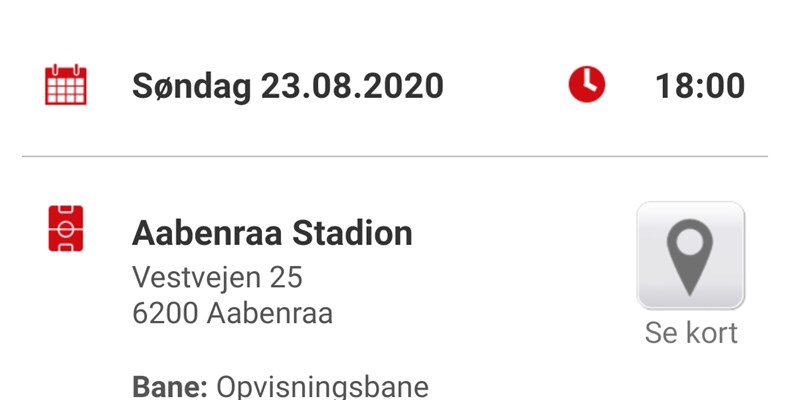Click the horizontal divider line

coord(395,157)
